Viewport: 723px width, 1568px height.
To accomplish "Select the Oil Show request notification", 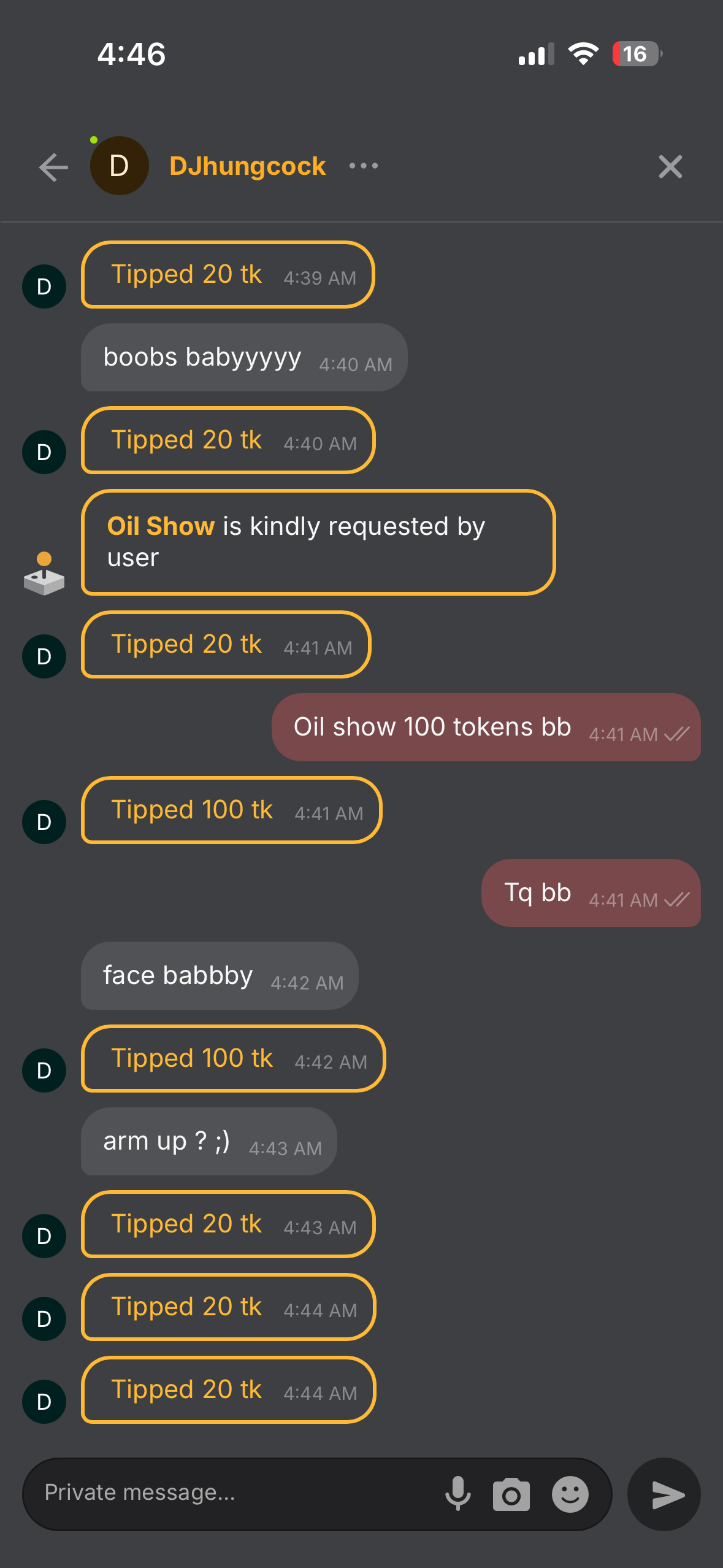I will point(318,542).
